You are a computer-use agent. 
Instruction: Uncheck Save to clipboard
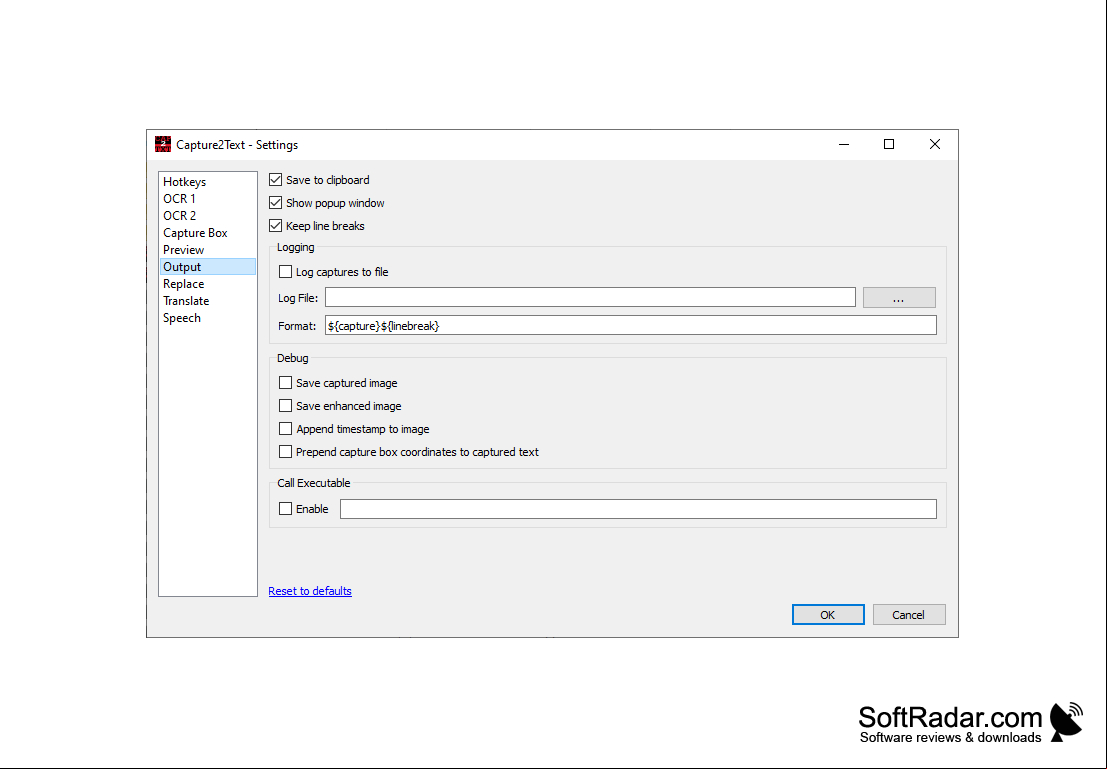(275, 180)
